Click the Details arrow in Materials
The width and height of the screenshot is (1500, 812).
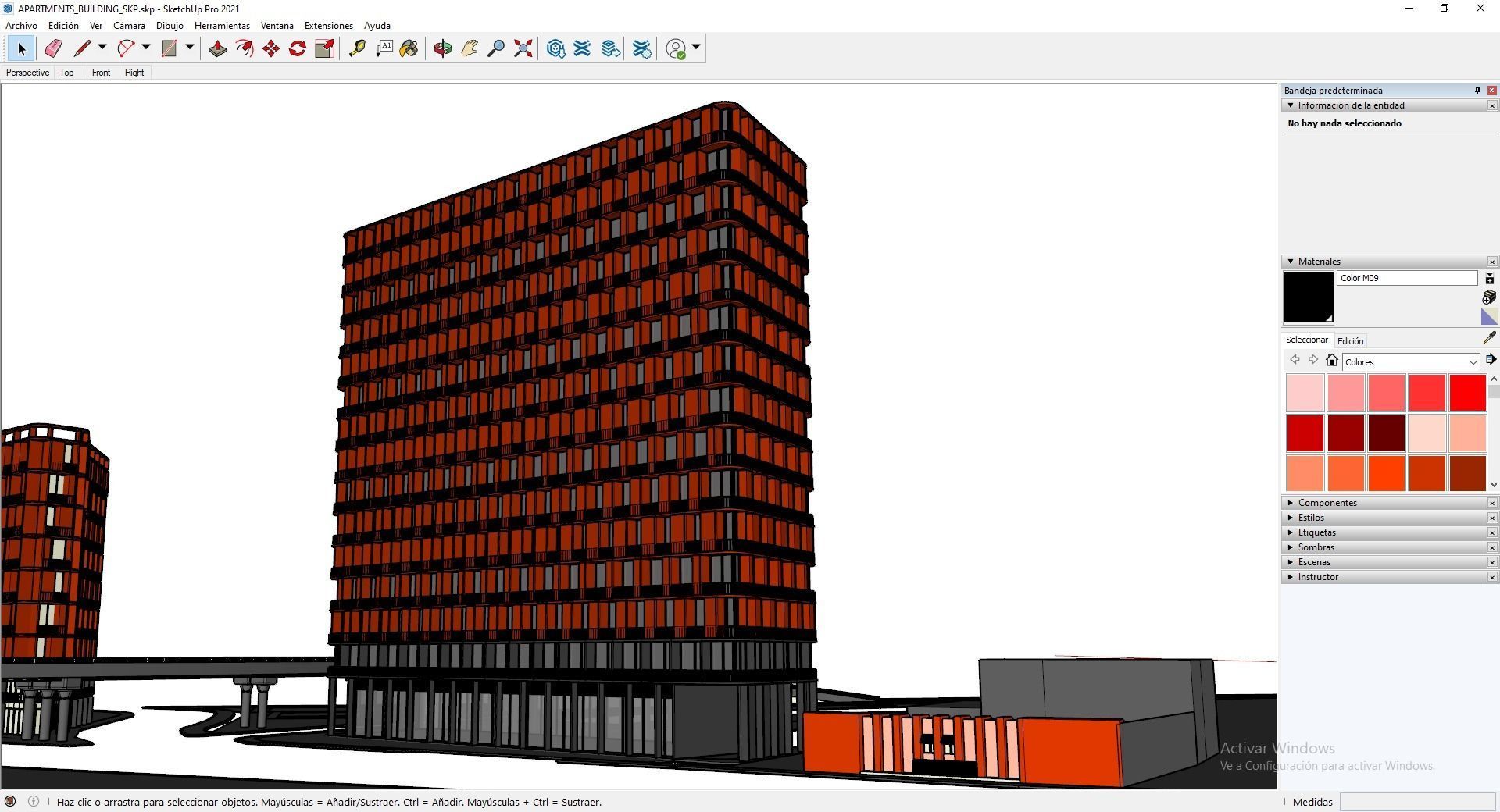coord(1491,360)
